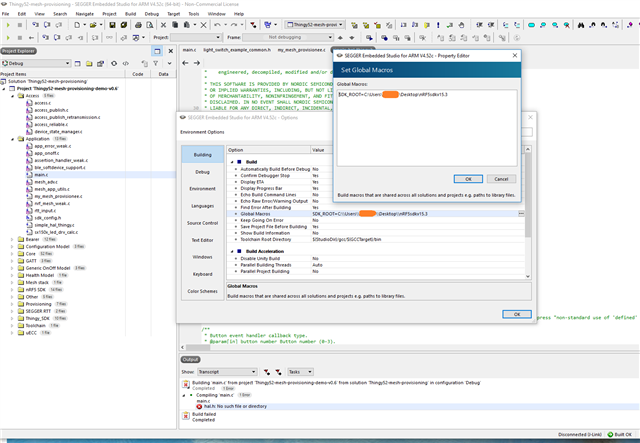
Task: Click the Open File folder icon in toolbar
Action: [x=93, y=25]
